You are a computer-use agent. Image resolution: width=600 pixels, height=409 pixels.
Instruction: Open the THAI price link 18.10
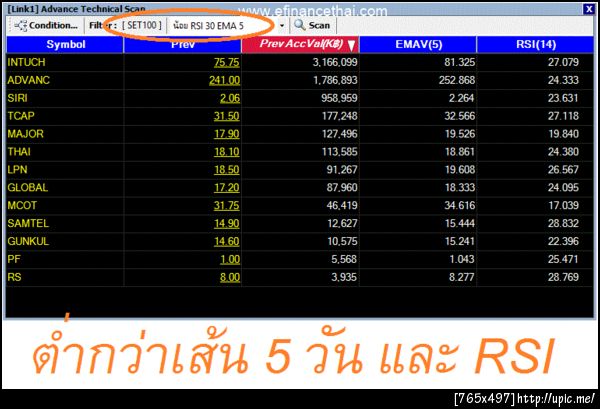point(227,152)
